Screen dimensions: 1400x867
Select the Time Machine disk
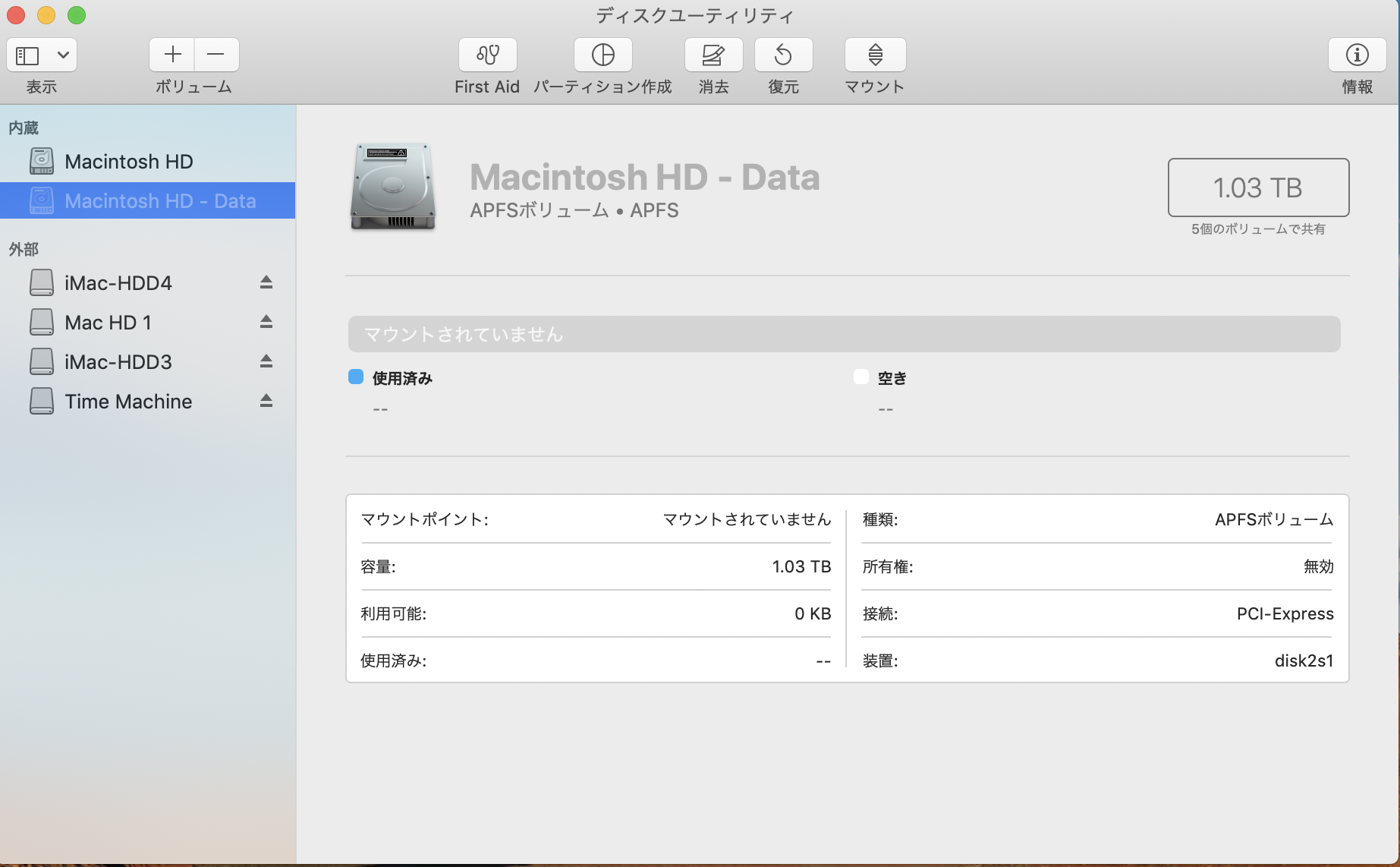[x=128, y=402]
